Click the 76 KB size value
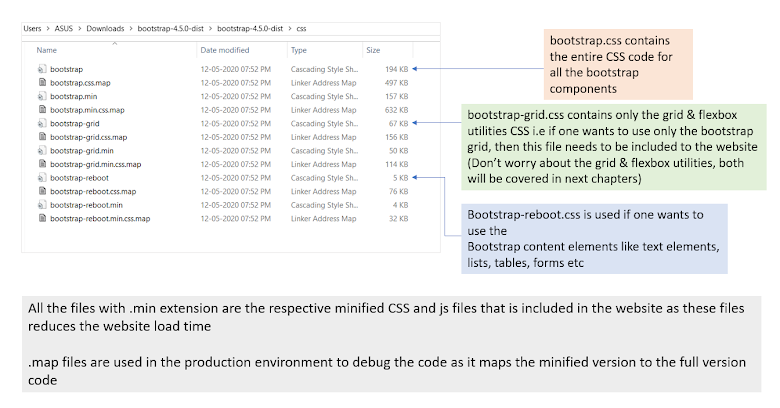The image size is (780, 408). [398, 191]
